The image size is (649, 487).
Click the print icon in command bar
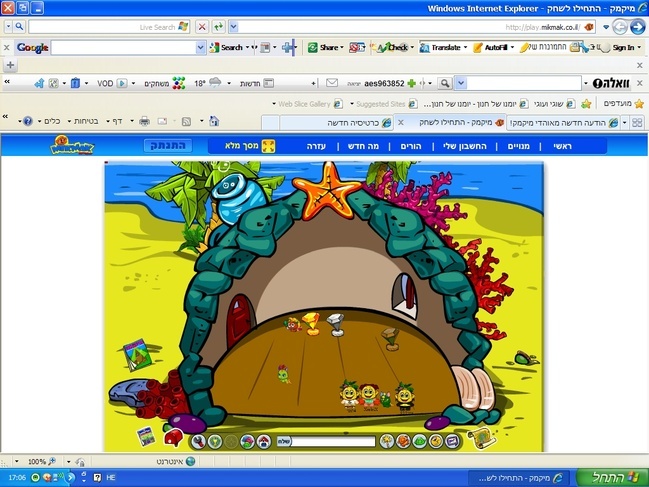144,121
